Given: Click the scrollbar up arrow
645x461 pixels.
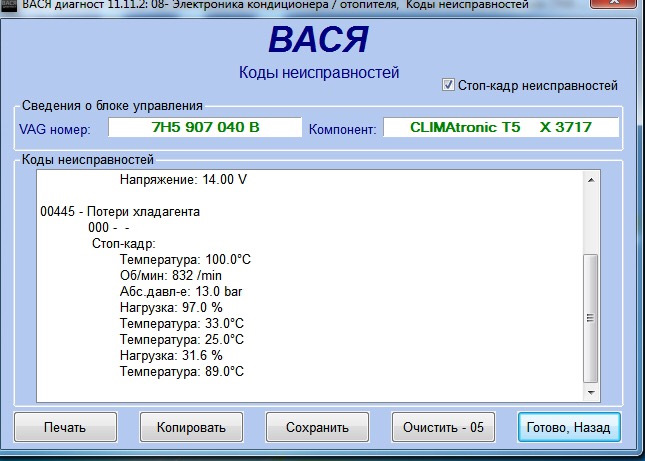Looking at the screenshot, I should click(x=591, y=180).
